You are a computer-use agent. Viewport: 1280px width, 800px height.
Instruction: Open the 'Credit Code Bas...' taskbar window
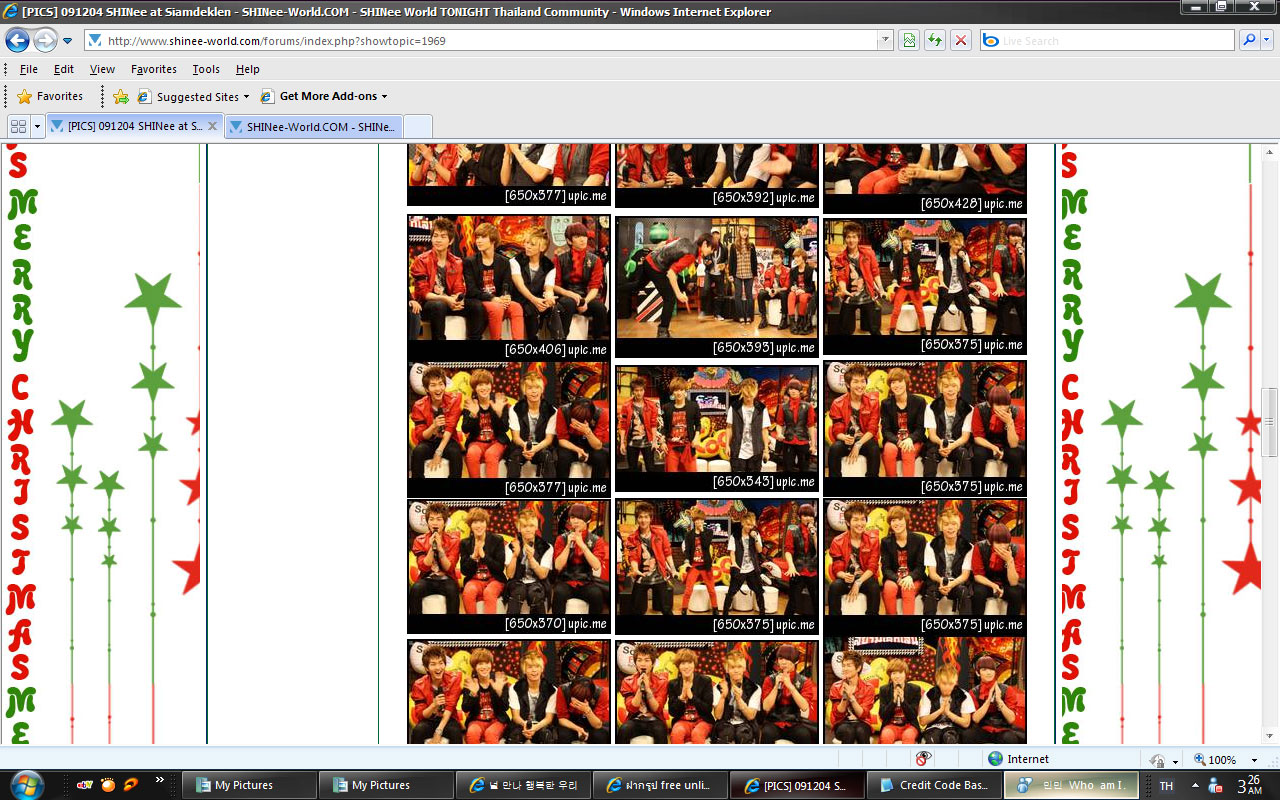click(934, 785)
